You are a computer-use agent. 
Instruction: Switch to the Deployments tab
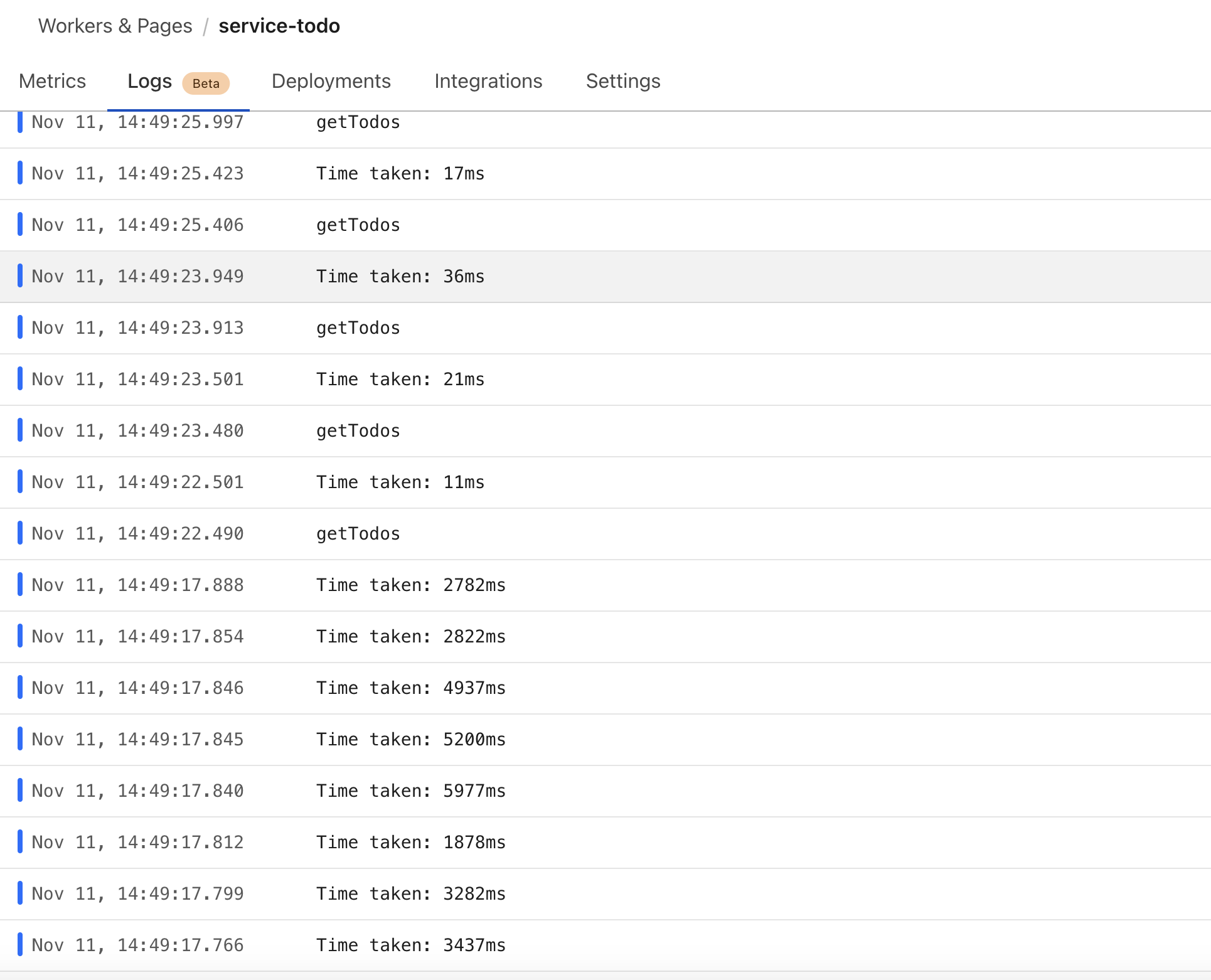coord(331,82)
